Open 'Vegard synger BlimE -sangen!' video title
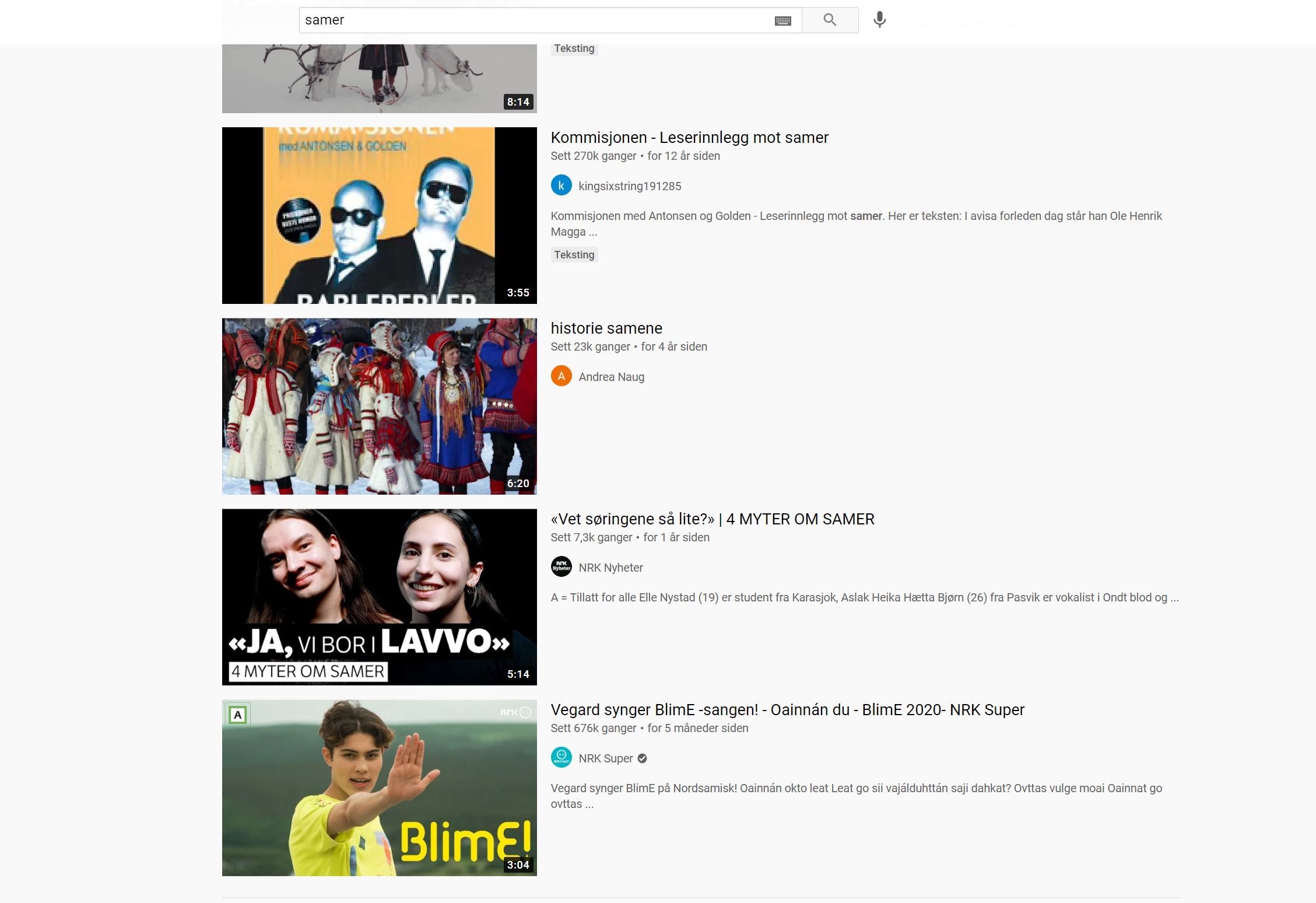 tap(787, 710)
